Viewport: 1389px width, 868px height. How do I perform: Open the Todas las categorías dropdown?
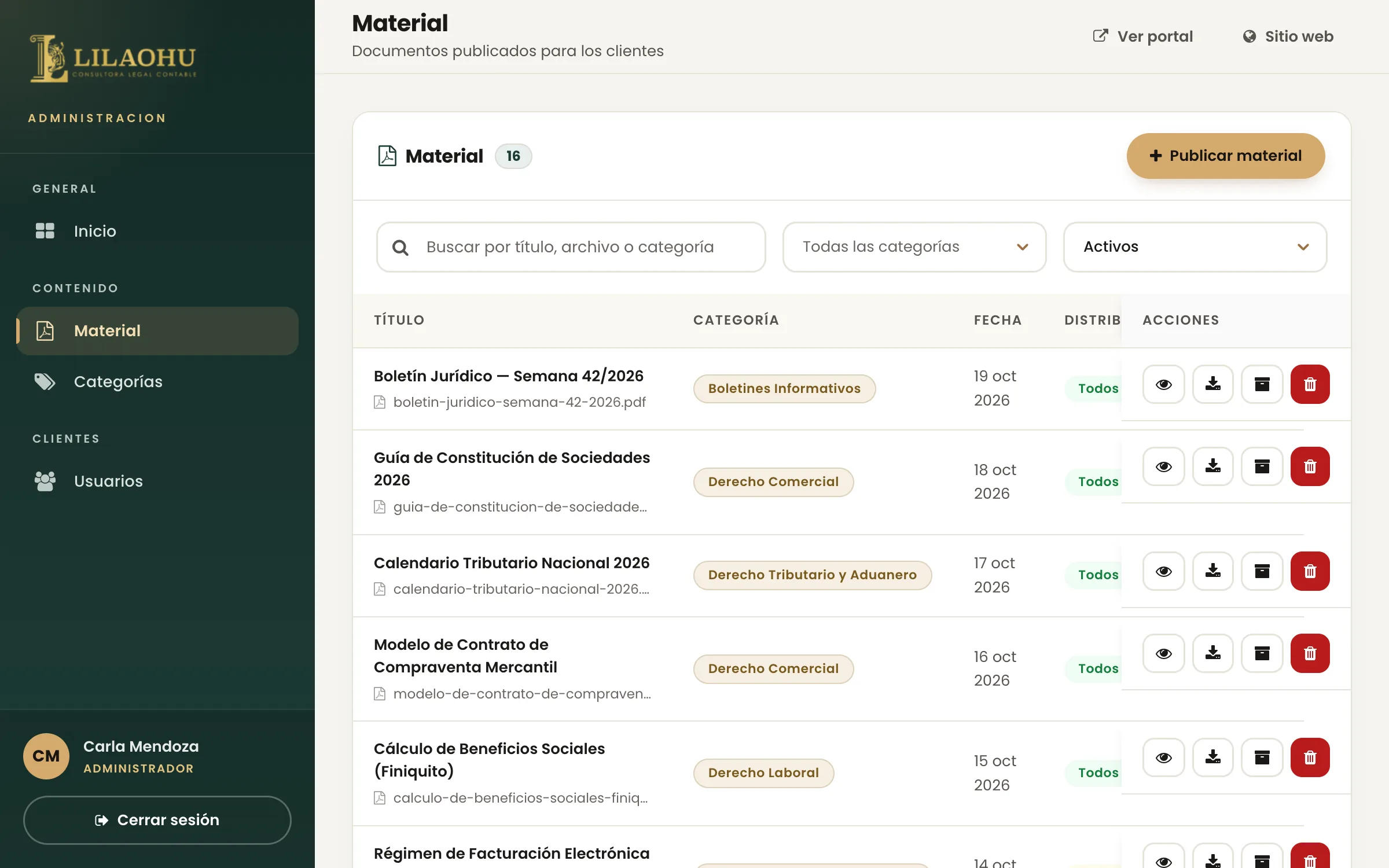point(914,247)
